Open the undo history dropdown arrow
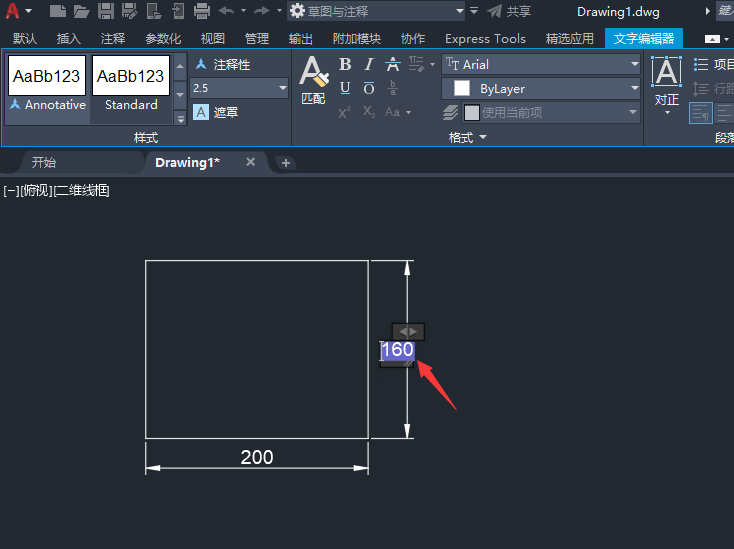 [x=243, y=11]
